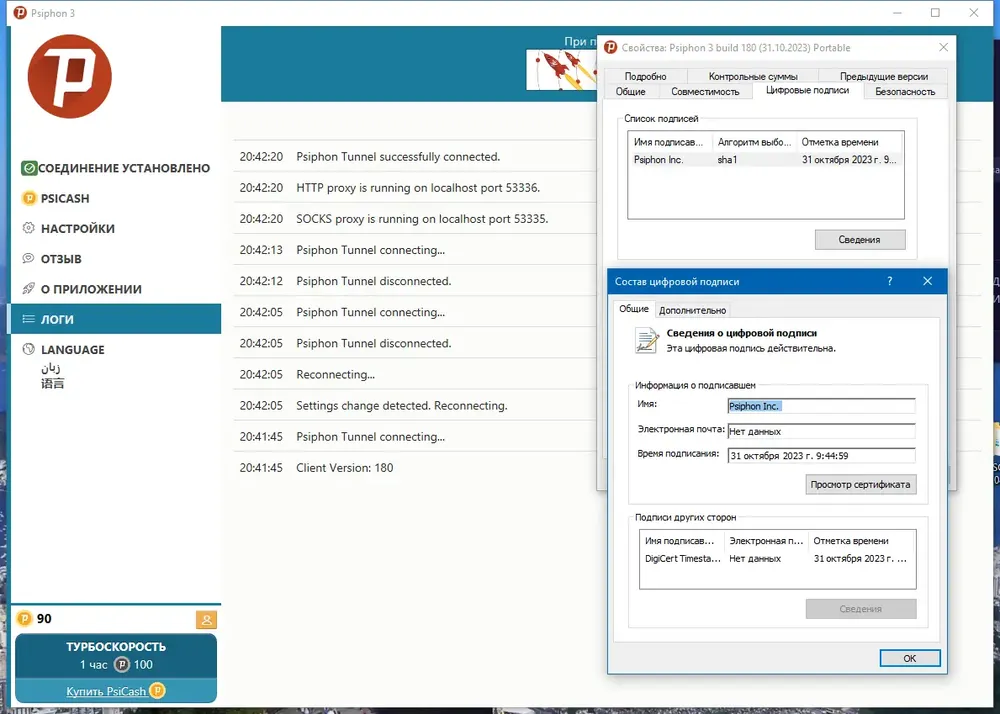Open Настройки via the gear icon
The image size is (1000, 714).
pos(29,228)
